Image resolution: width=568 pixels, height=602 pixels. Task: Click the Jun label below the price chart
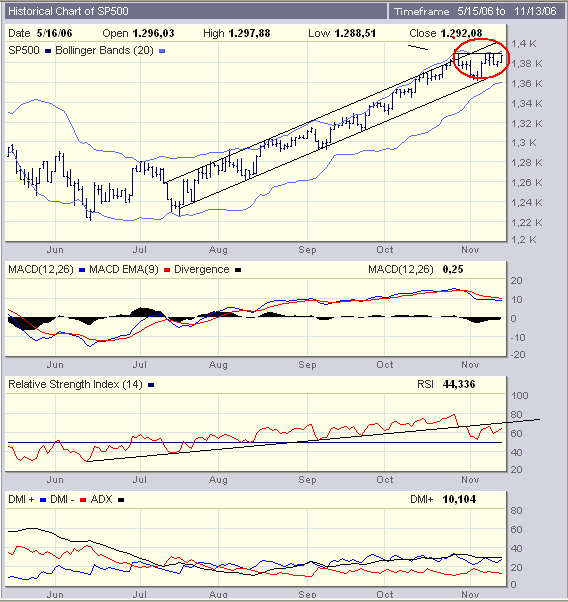(x=55, y=250)
